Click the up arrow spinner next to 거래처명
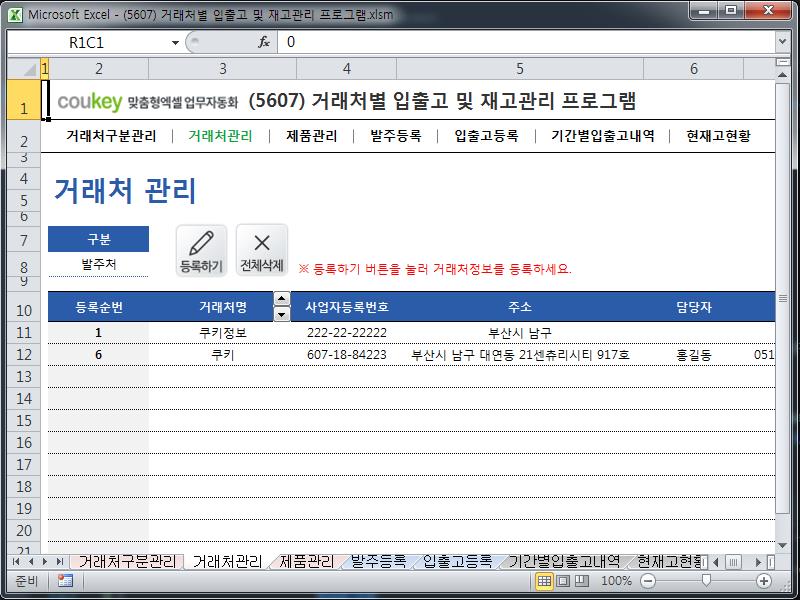This screenshot has height=600, width=800. [282, 298]
